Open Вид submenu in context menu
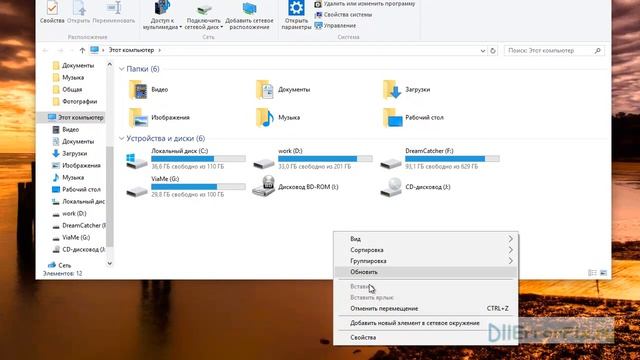 (426, 239)
